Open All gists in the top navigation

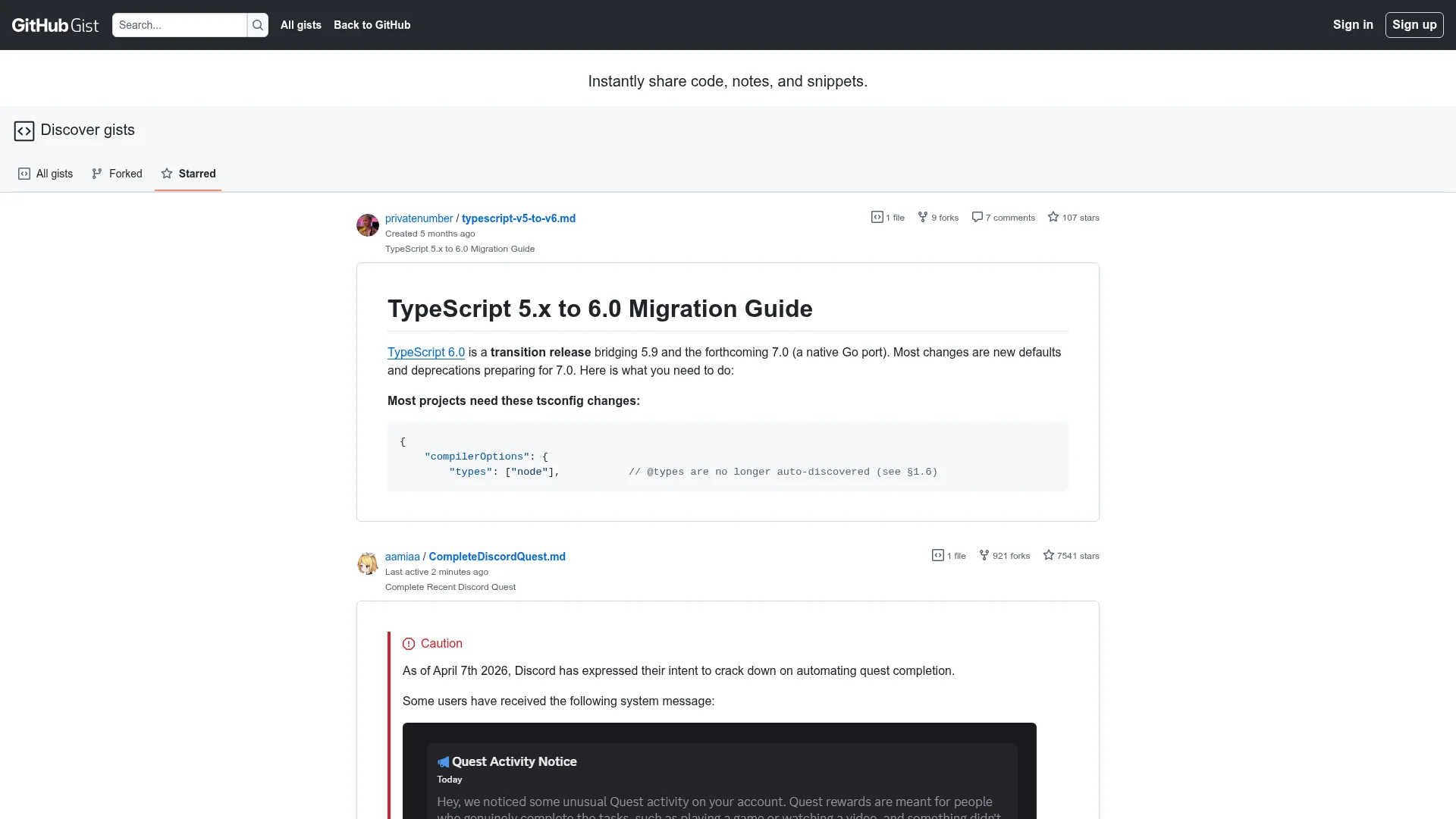[x=301, y=25]
